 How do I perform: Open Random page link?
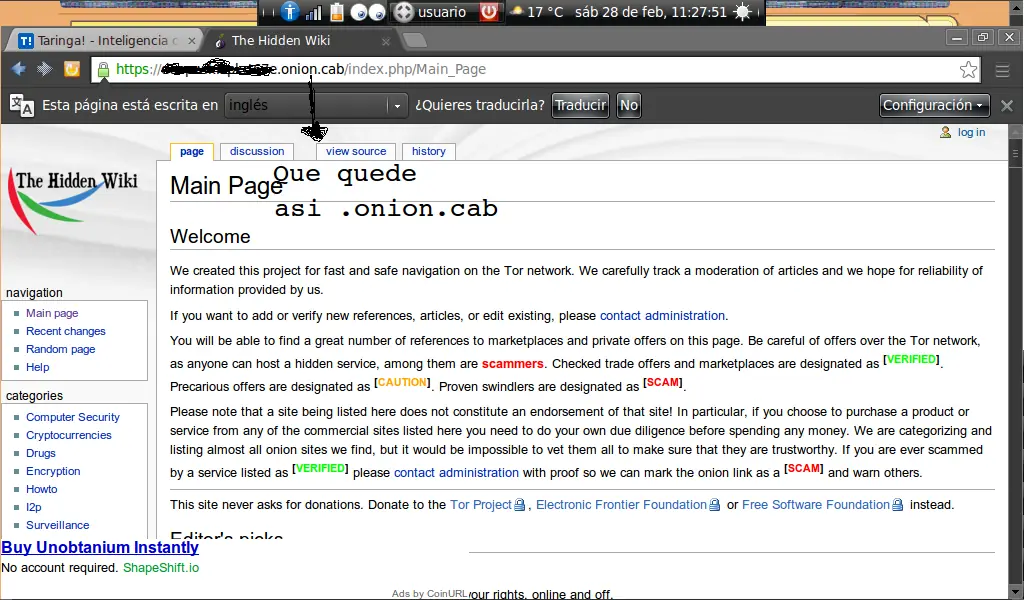[61, 349]
